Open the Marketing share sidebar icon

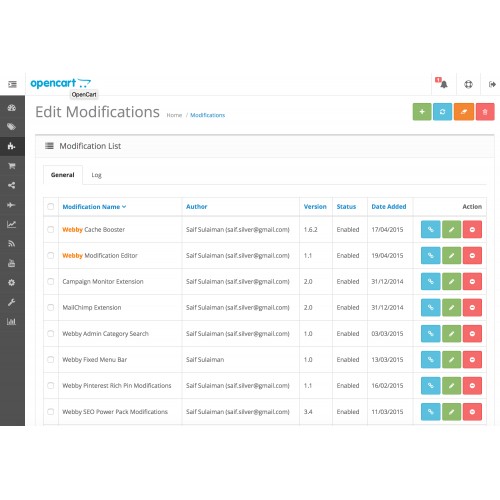click(x=12, y=185)
